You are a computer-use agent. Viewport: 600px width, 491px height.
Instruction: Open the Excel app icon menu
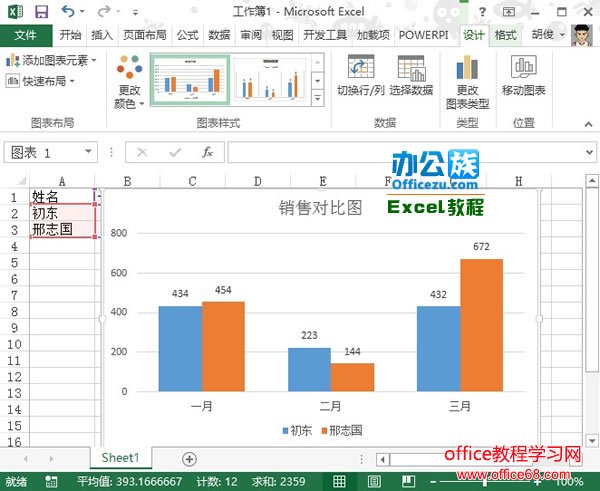pyautogui.click(x=16, y=11)
